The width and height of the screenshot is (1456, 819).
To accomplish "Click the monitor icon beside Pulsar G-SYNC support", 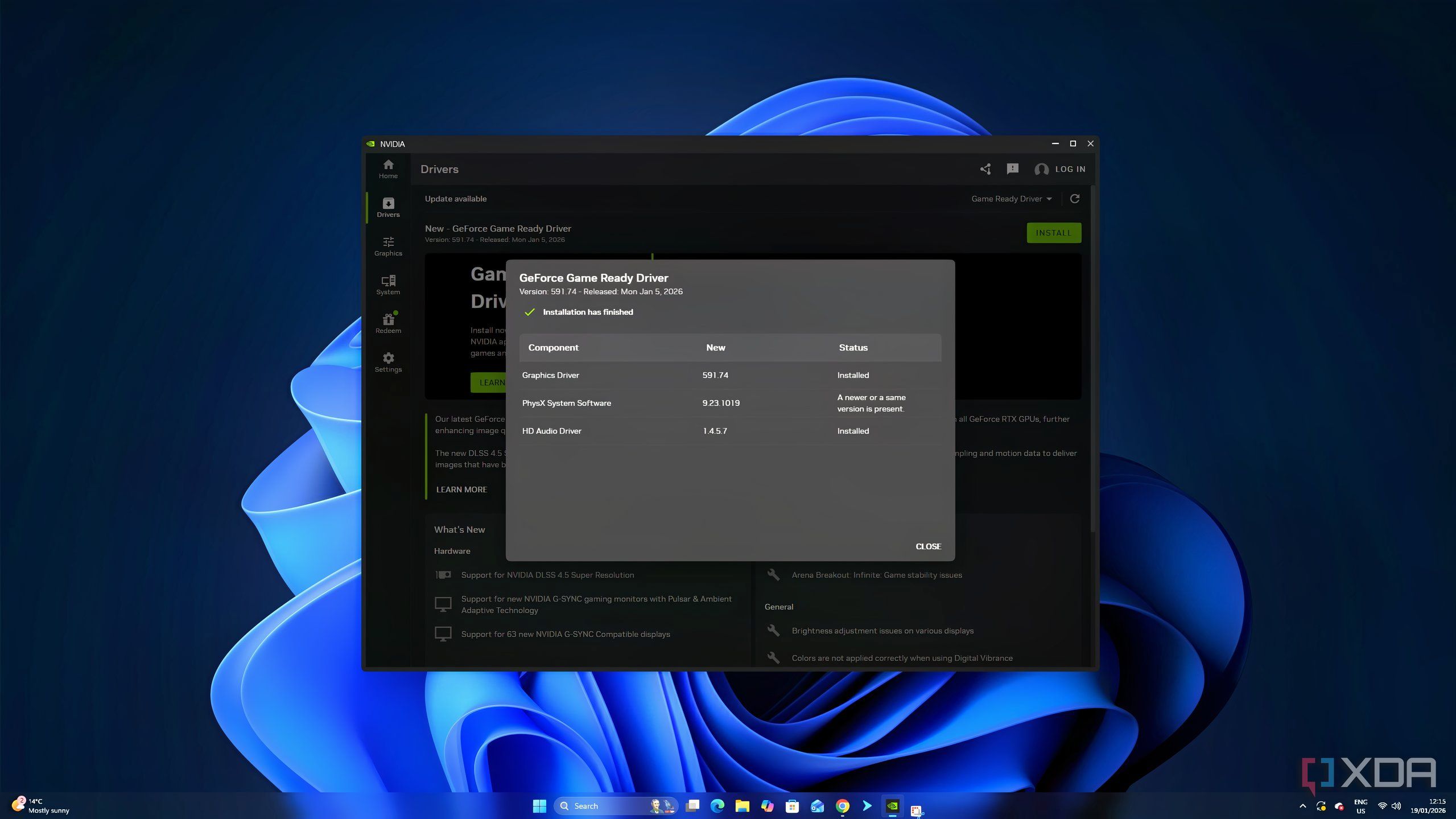I will 443,604.
